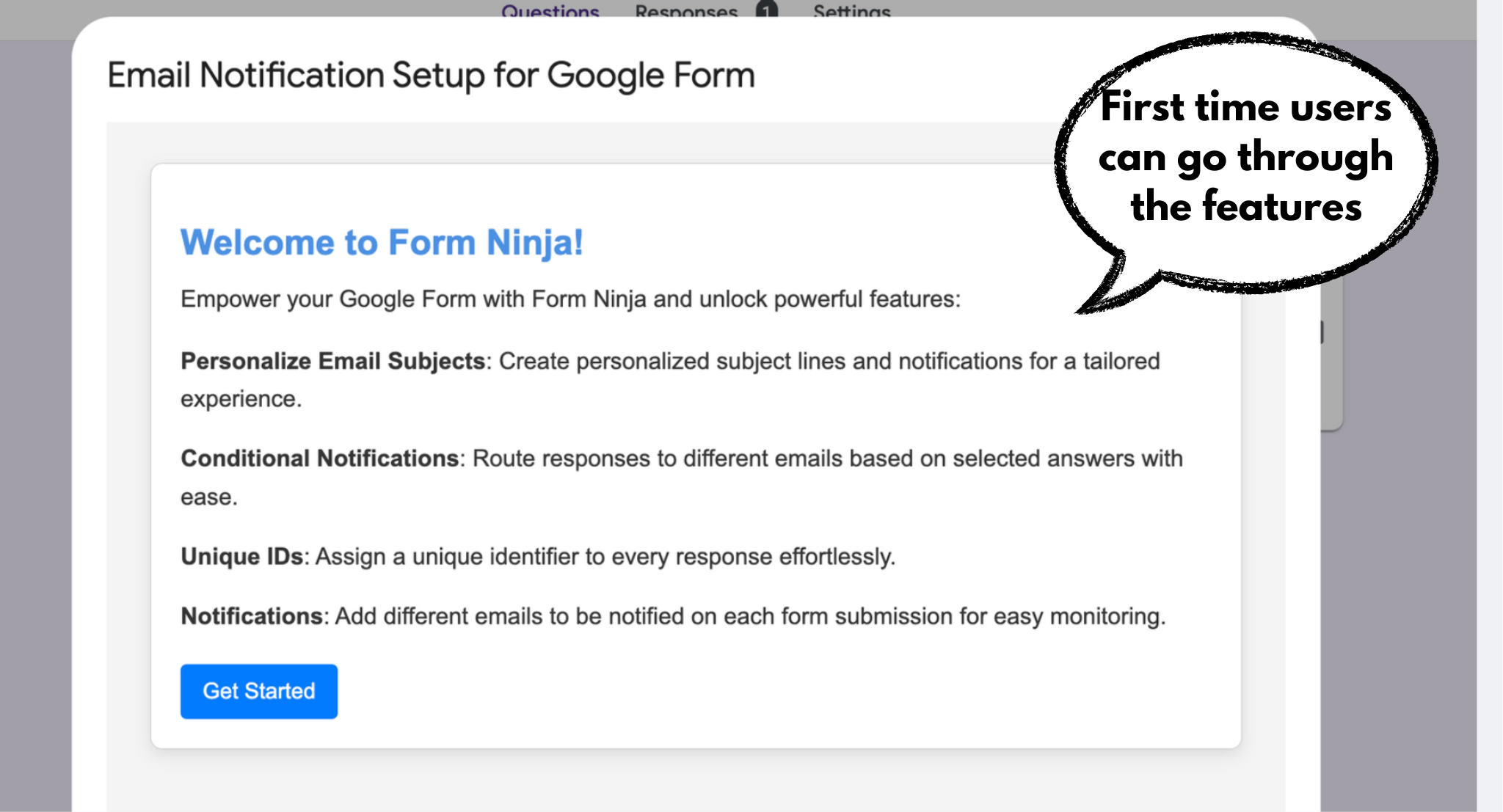This screenshot has height=812, width=1503.
Task: Click the Welcome to Form Ninja heading
Action: [x=382, y=243]
